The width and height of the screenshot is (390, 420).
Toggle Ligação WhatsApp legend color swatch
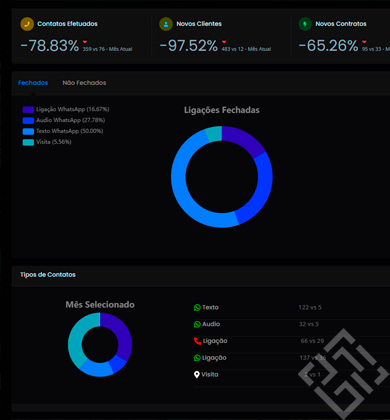tap(28, 110)
